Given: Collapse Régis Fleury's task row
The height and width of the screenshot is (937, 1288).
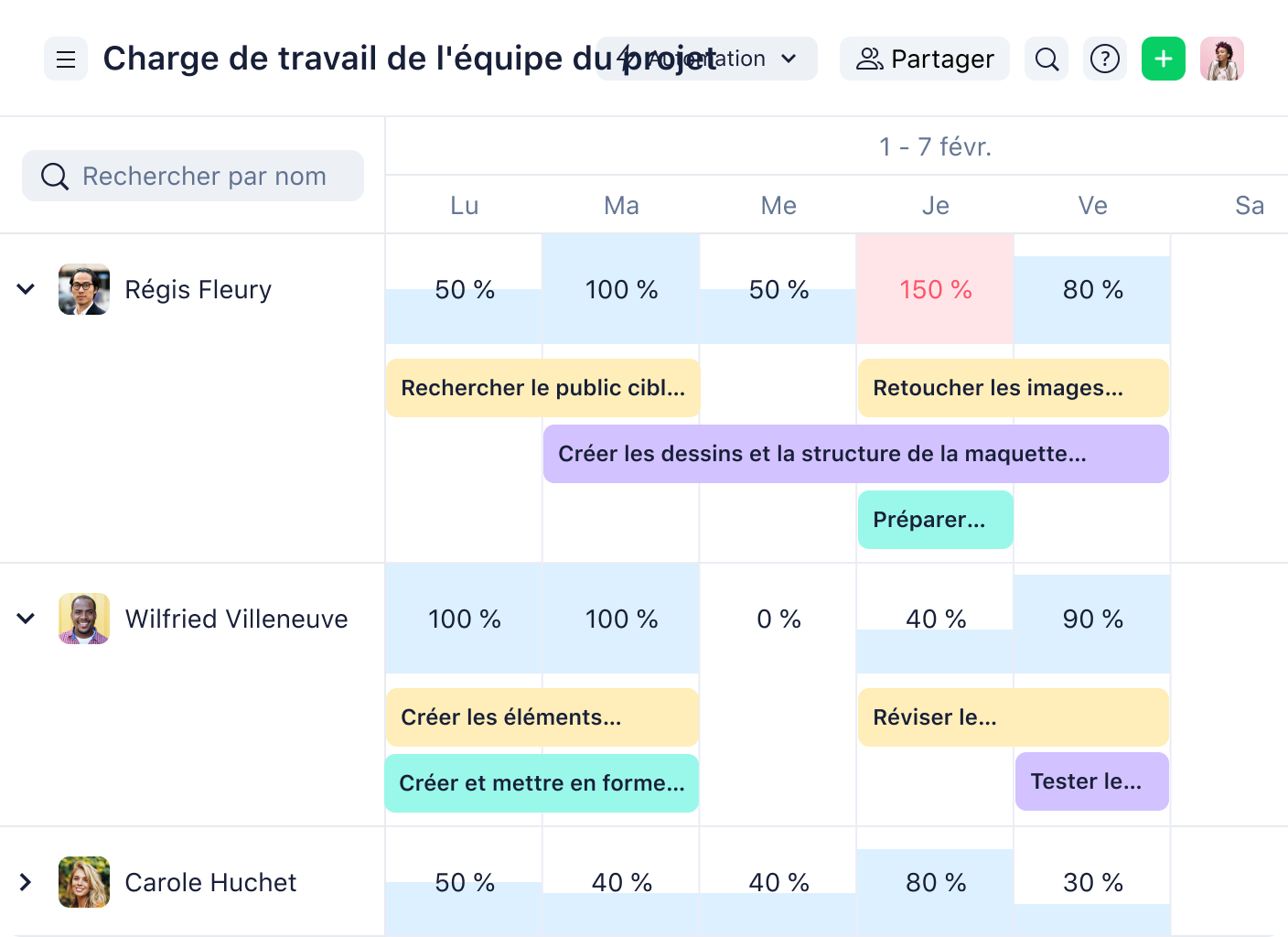Looking at the screenshot, I should pyautogui.click(x=26, y=289).
